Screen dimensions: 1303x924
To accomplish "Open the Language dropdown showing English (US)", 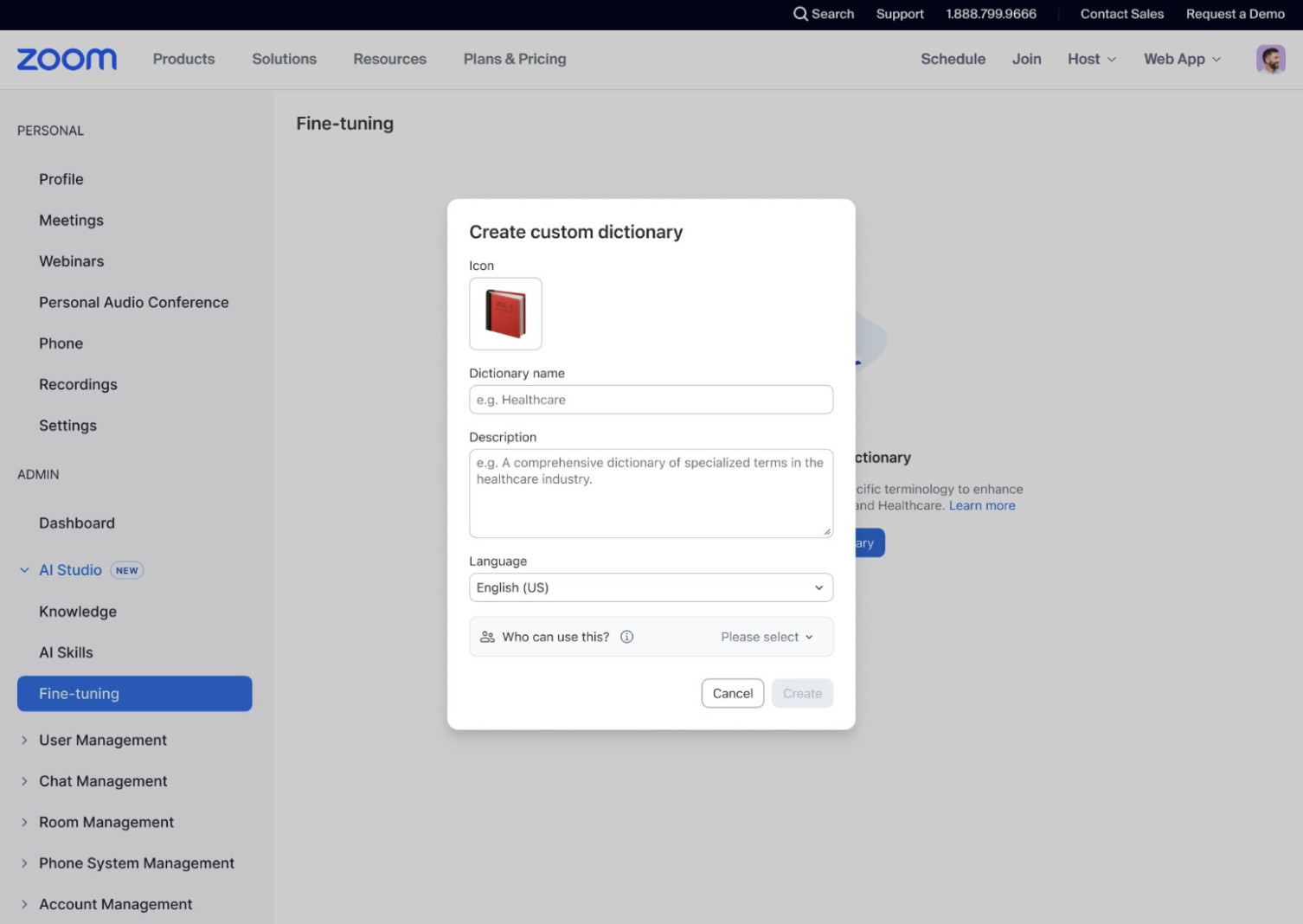I will click(x=651, y=587).
